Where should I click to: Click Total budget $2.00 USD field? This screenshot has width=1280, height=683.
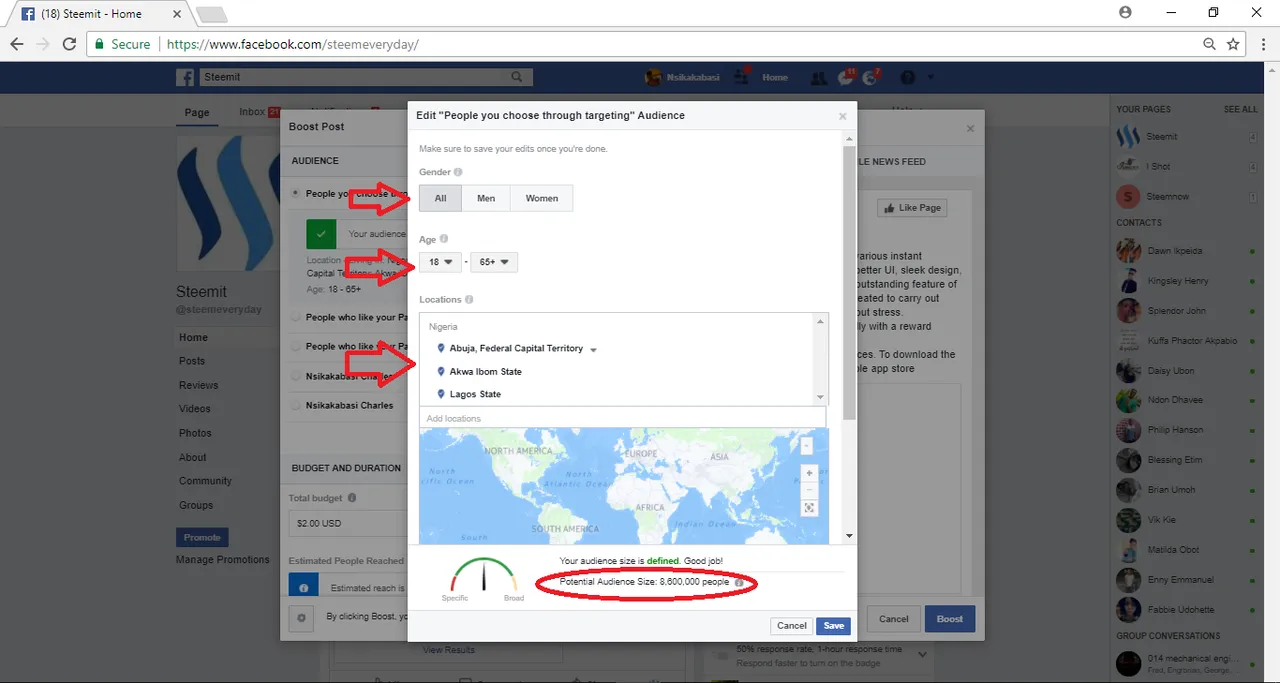click(347, 523)
